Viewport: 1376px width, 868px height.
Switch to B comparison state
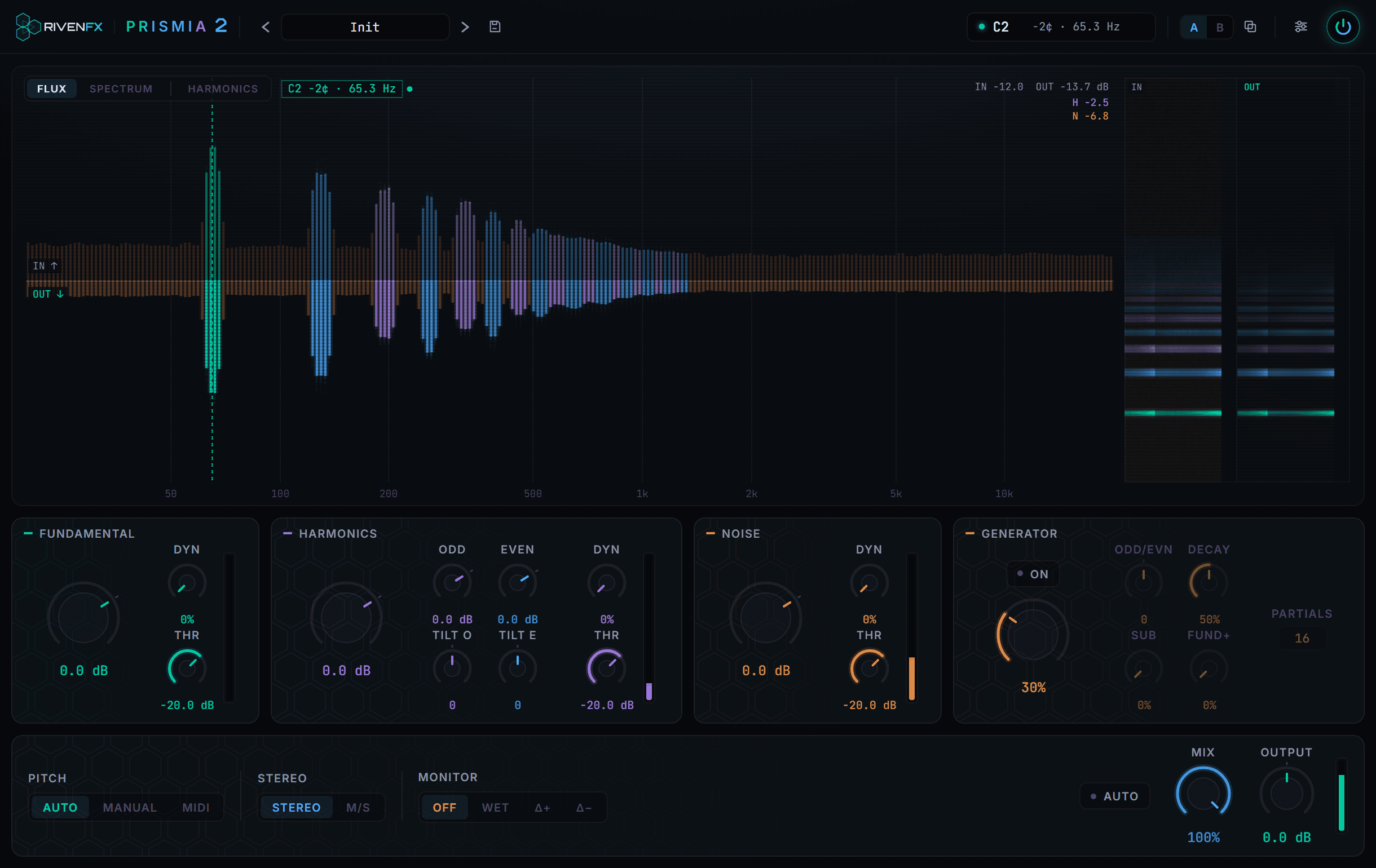1219,28
